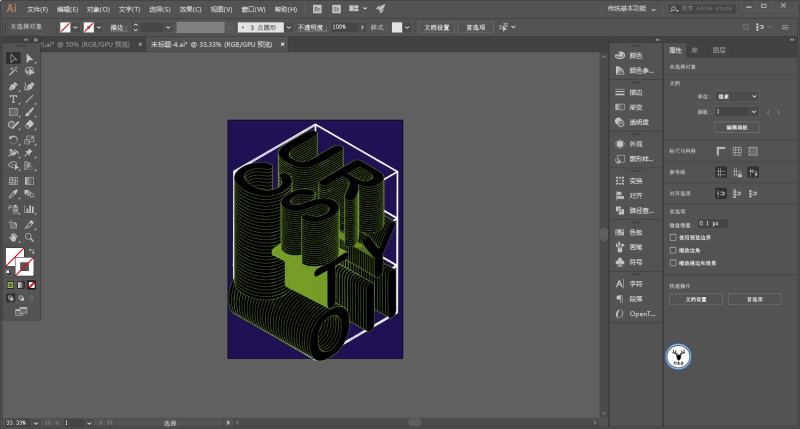Select the Shape Builder tool

(x=13, y=165)
